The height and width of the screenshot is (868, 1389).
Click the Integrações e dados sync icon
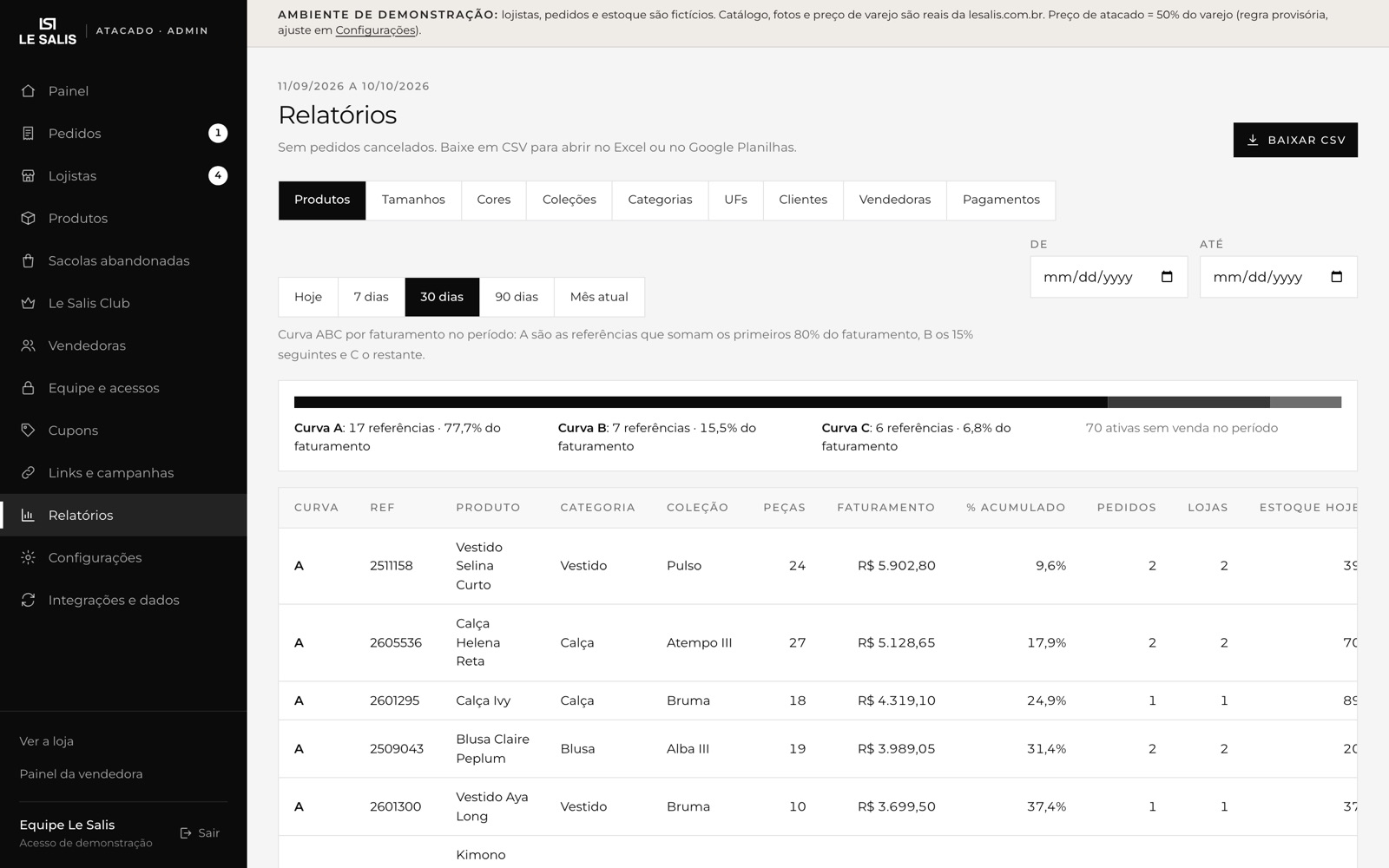tap(28, 600)
